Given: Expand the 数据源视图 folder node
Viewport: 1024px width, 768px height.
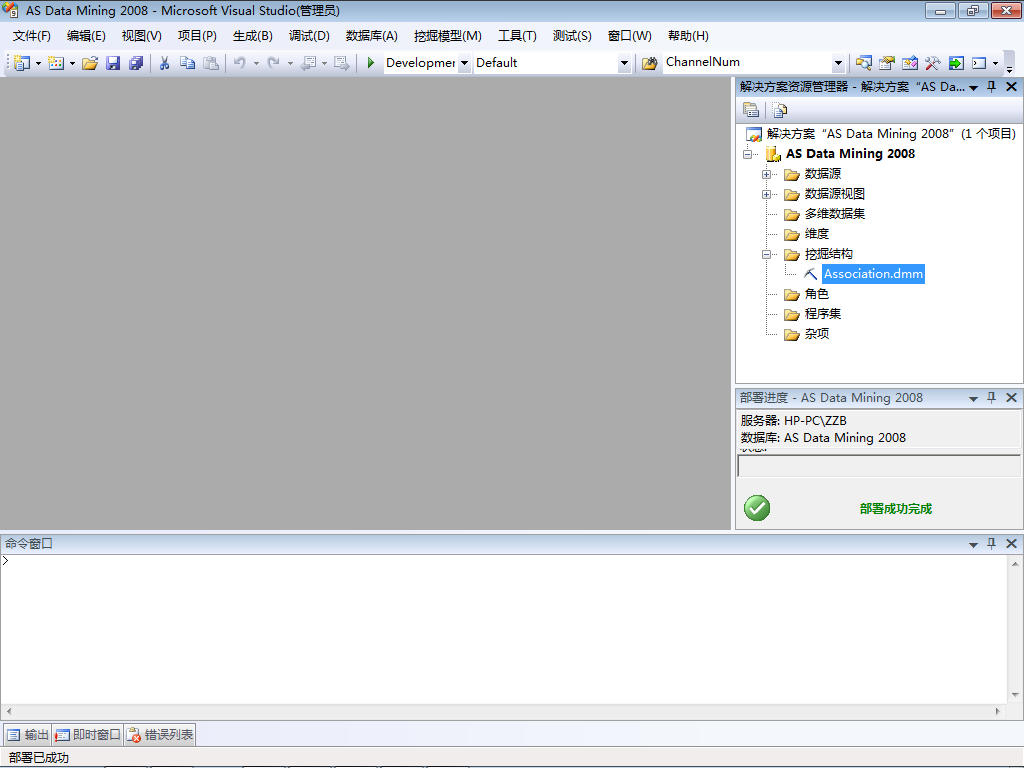Looking at the screenshot, I should 766,195.
